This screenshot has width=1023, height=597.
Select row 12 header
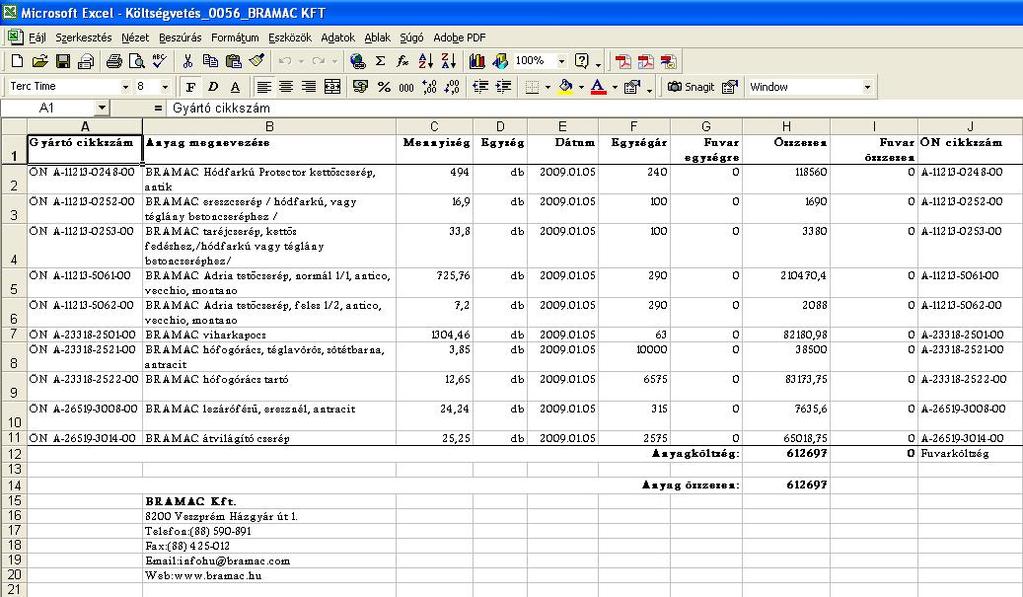[x=14, y=453]
